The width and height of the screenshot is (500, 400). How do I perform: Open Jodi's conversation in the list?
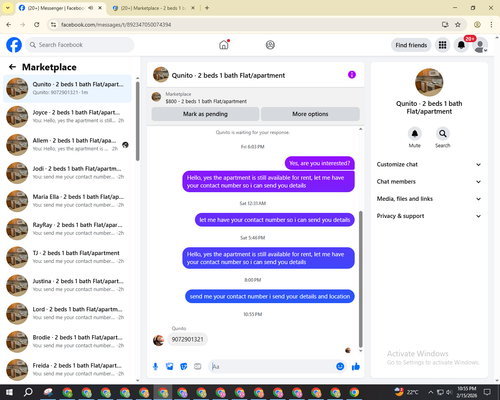click(68, 173)
